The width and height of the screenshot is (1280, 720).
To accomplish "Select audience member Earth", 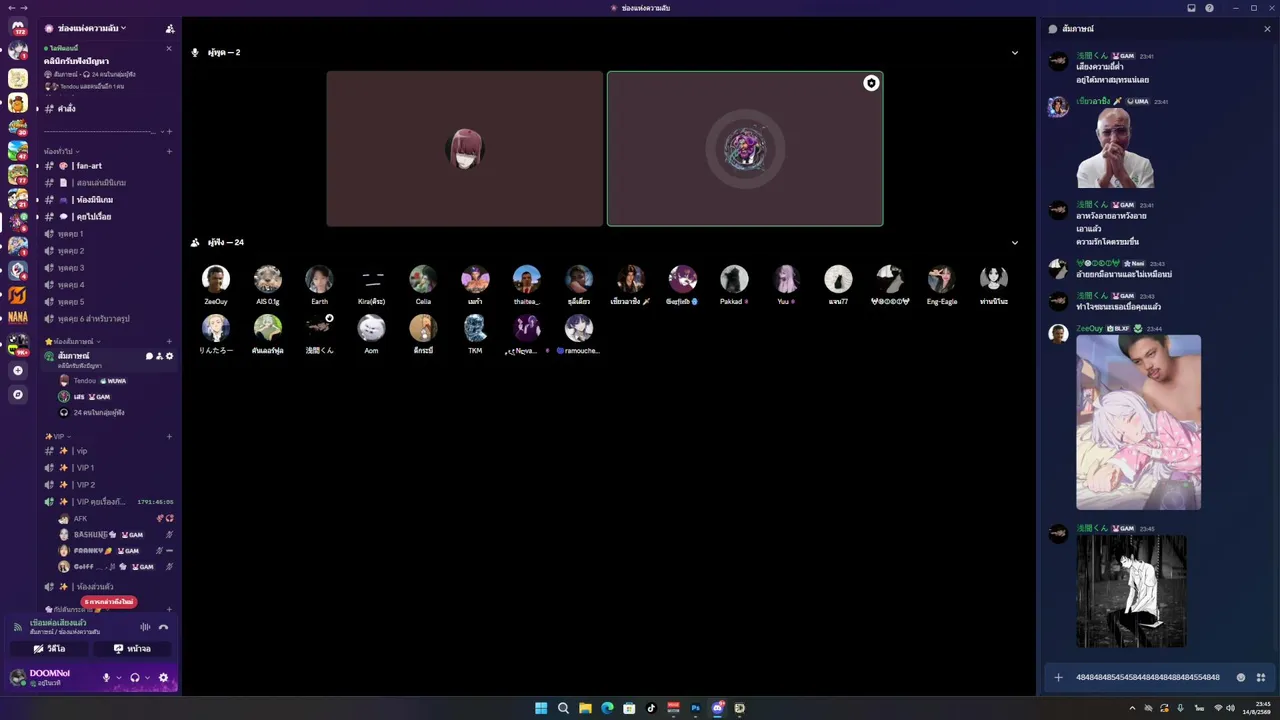I will [319, 284].
